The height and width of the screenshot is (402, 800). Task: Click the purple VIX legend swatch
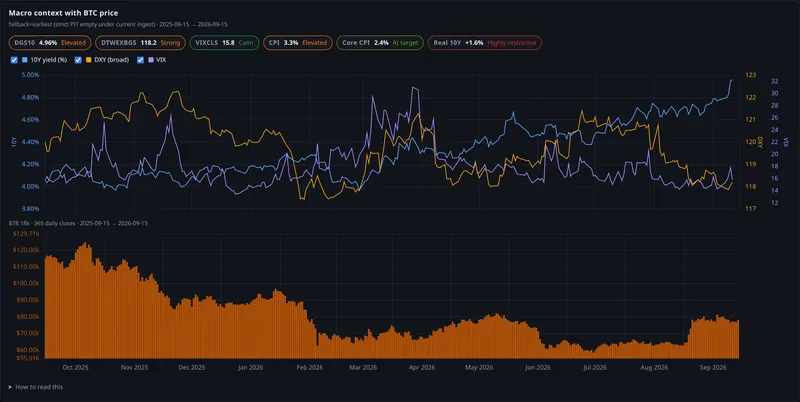[151, 60]
